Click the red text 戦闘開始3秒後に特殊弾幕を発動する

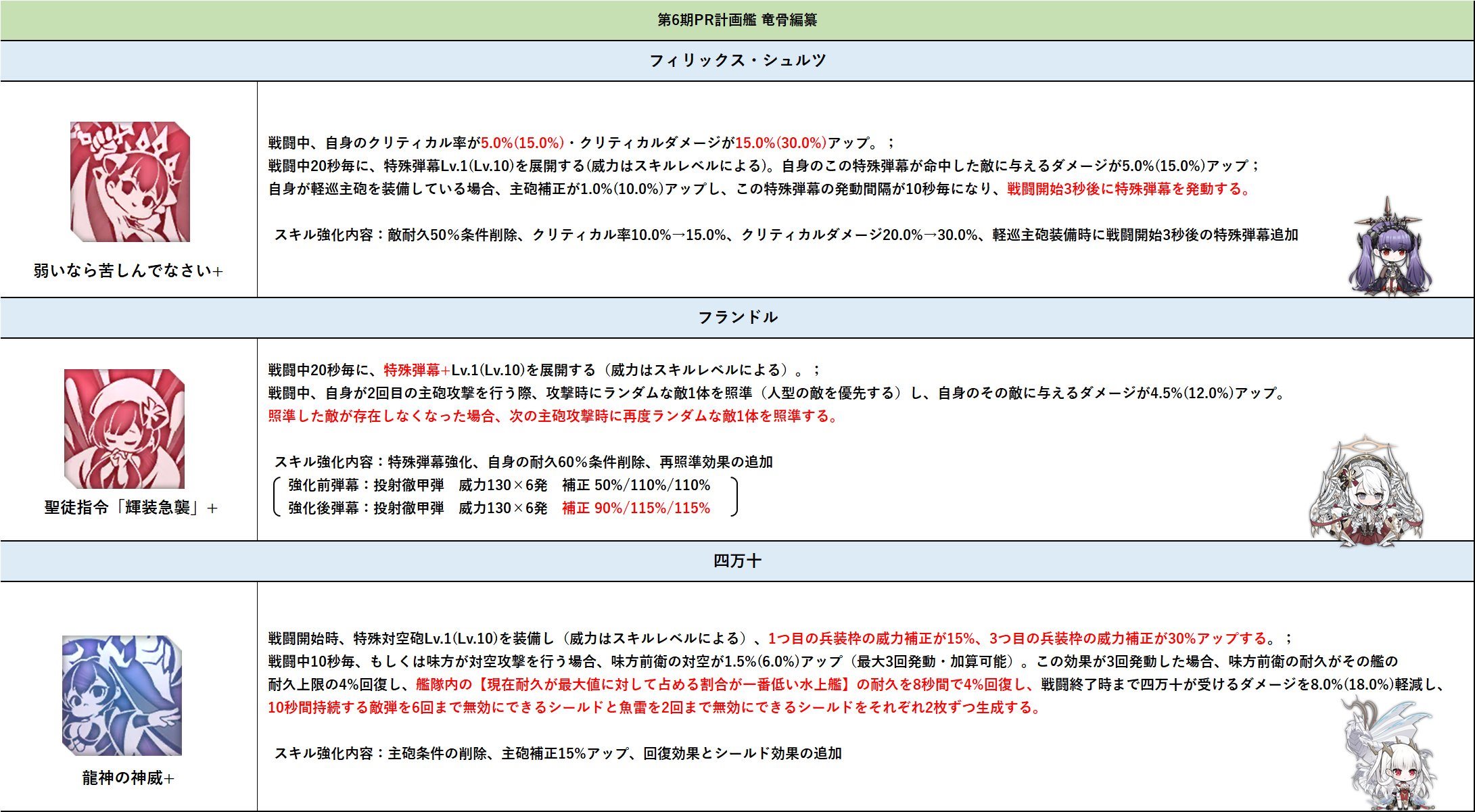coord(1128,189)
